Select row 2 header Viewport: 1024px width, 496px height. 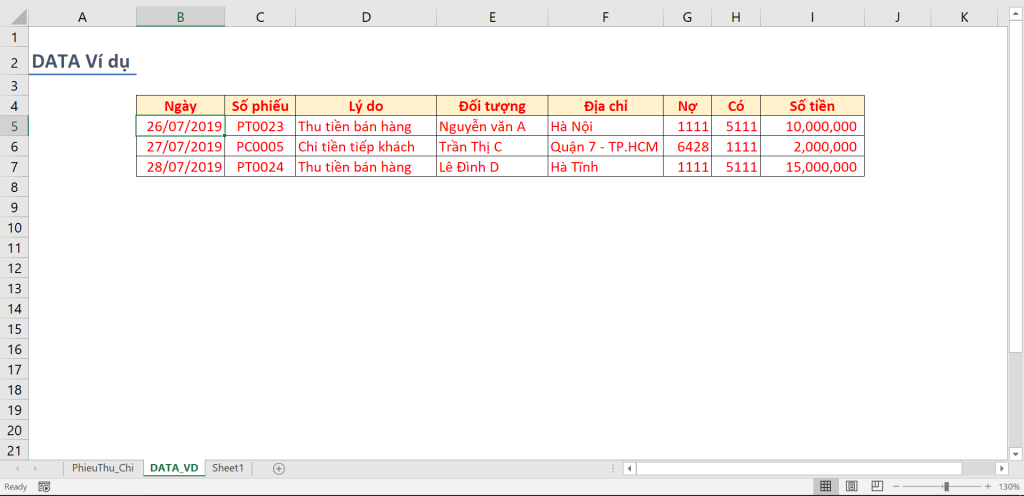(14, 63)
